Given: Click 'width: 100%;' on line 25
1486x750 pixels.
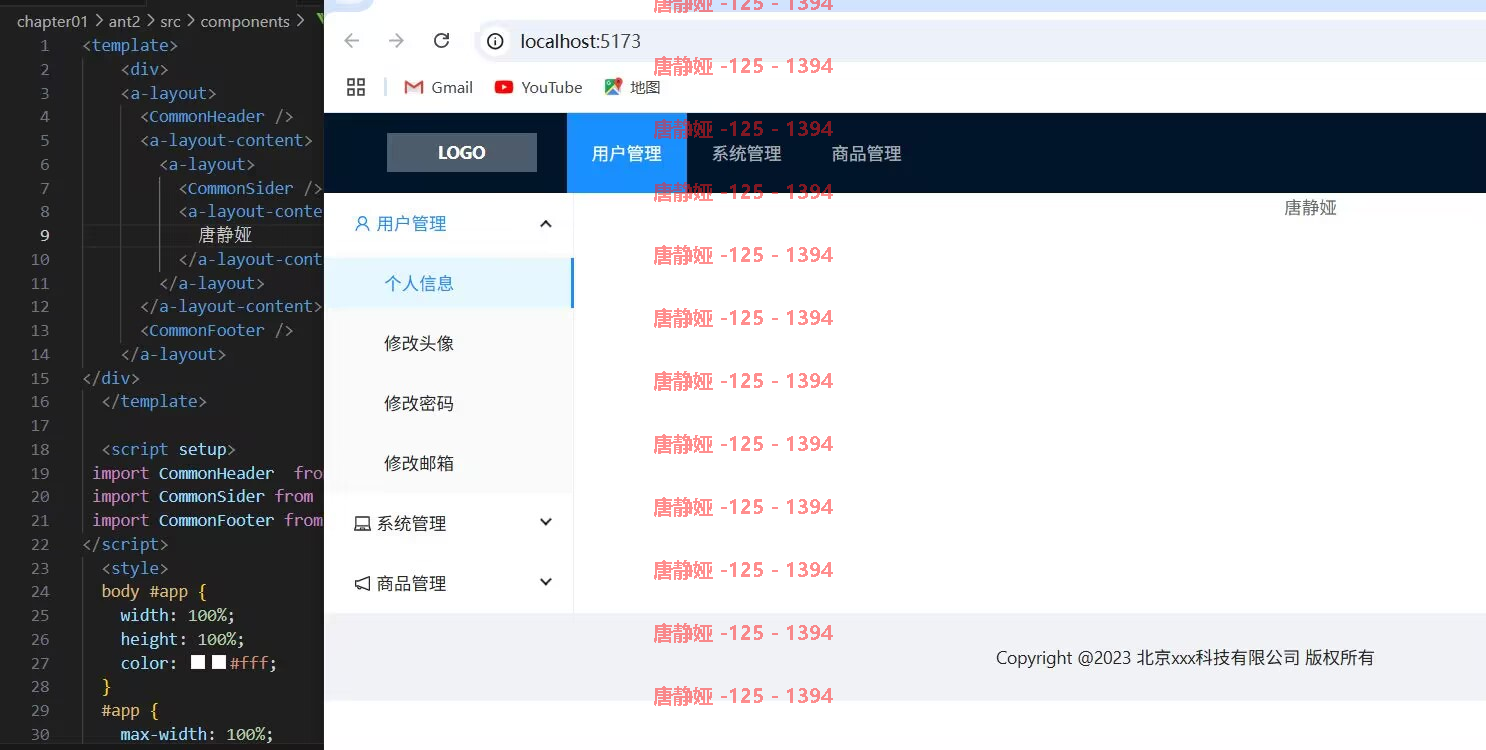Looking at the screenshot, I should 178,615.
